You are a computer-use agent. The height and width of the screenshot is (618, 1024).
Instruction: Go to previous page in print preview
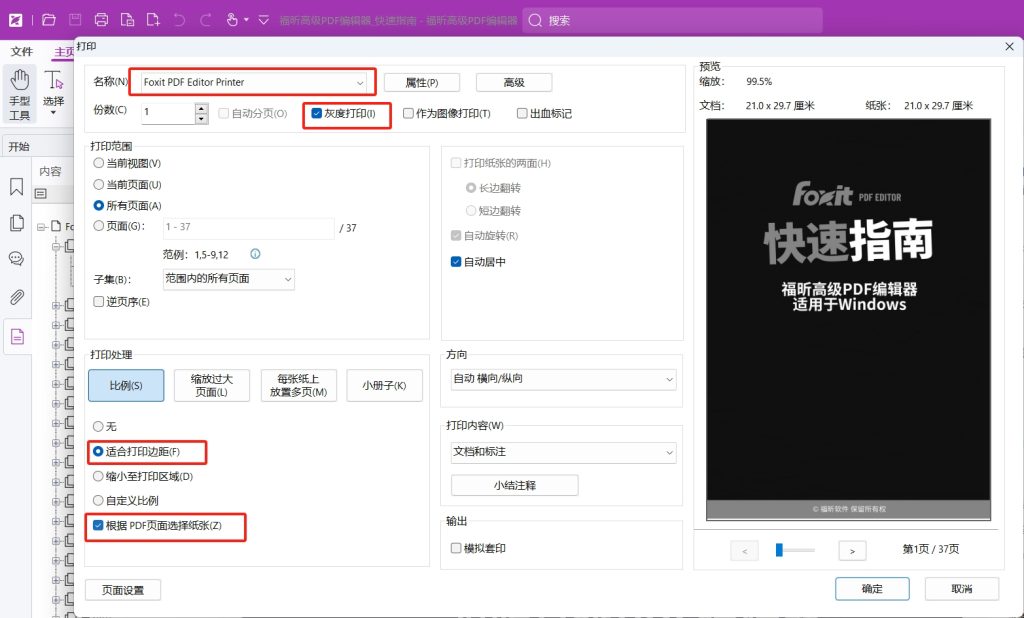click(744, 551)
